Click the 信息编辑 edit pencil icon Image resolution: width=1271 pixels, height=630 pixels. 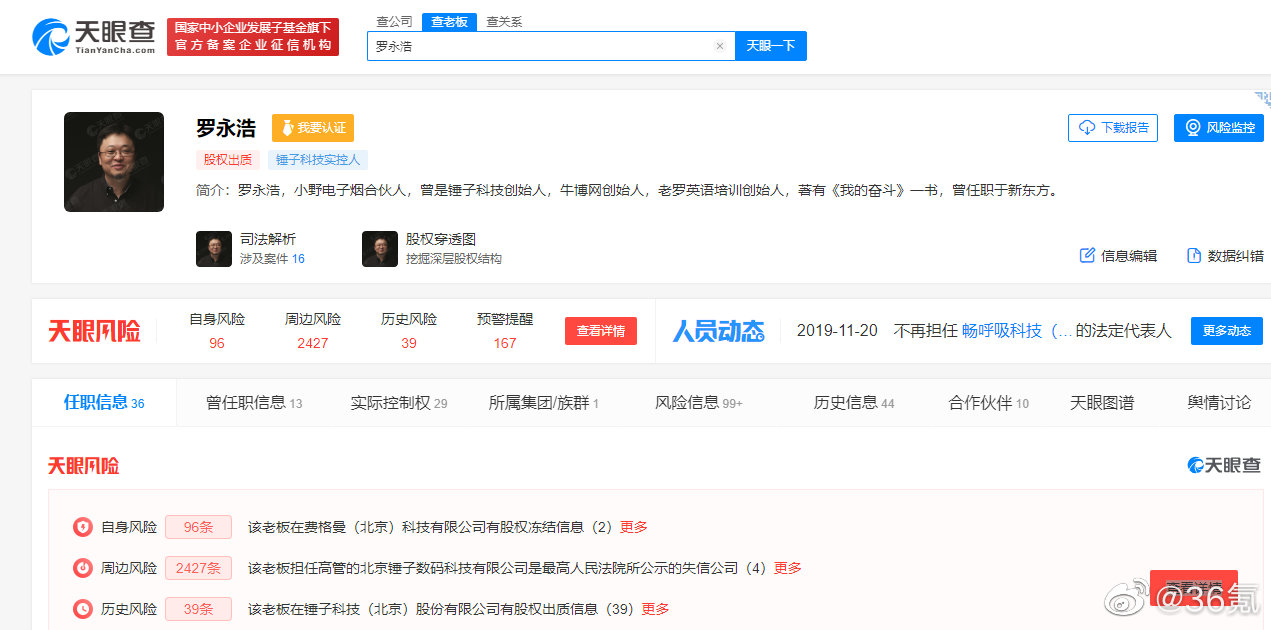point(1086,255)
